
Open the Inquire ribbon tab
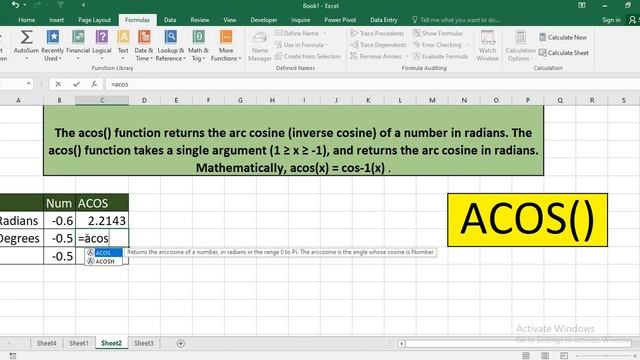coord(300,20)
